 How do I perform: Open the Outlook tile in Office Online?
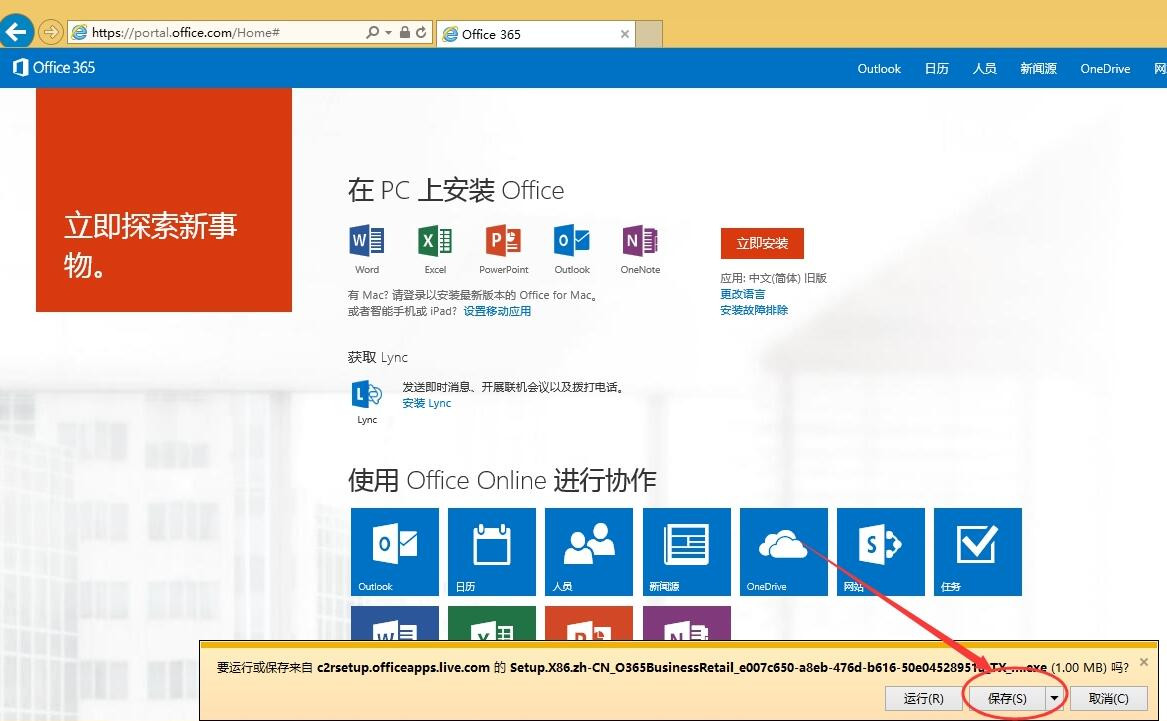pos(394,551)
